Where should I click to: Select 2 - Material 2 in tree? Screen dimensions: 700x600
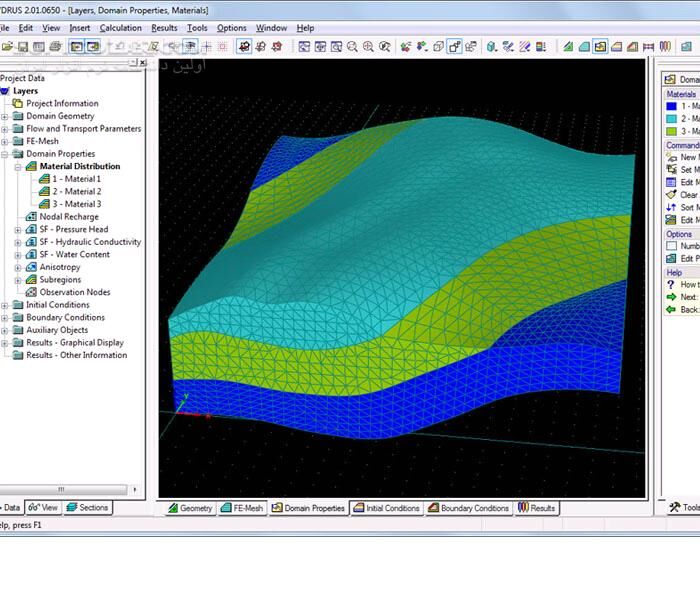point(76,191)
